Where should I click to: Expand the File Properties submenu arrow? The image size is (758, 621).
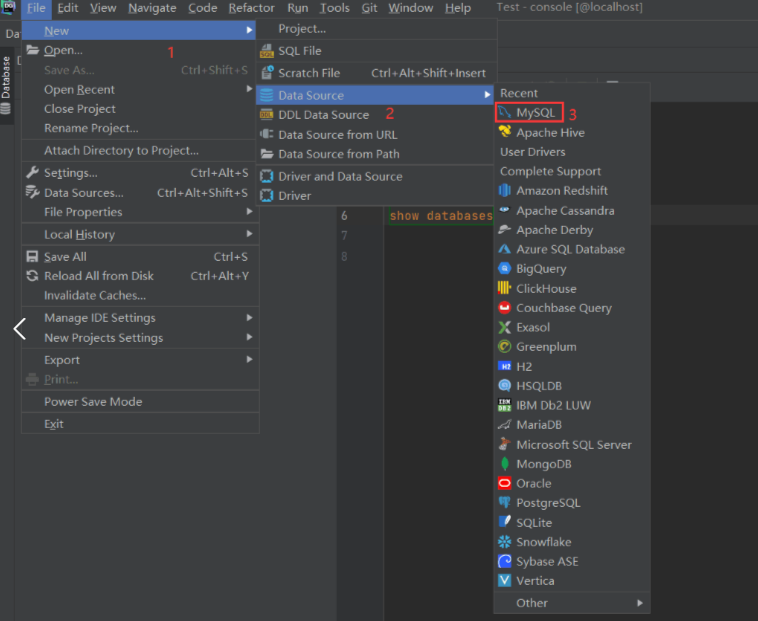coord(249,211)
